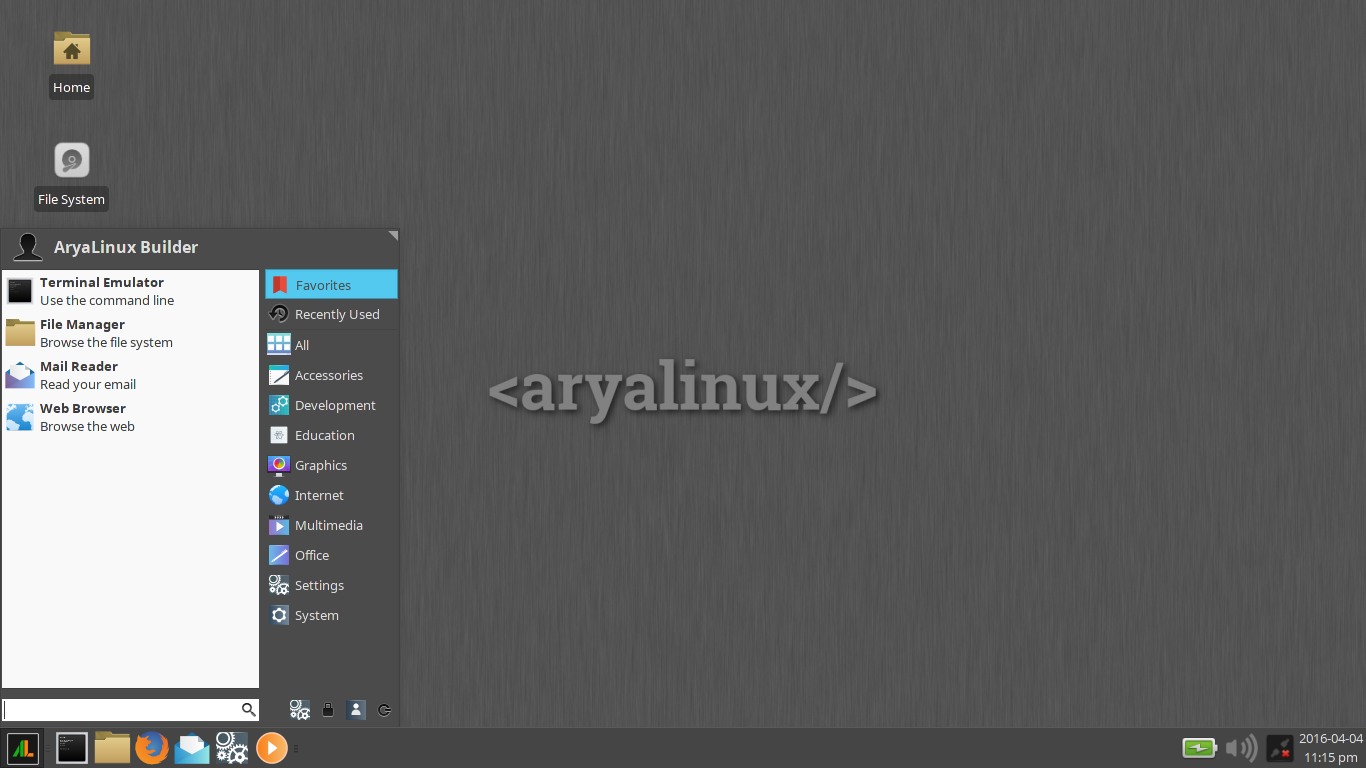Launch Firefox from the panel

[152, 748]
